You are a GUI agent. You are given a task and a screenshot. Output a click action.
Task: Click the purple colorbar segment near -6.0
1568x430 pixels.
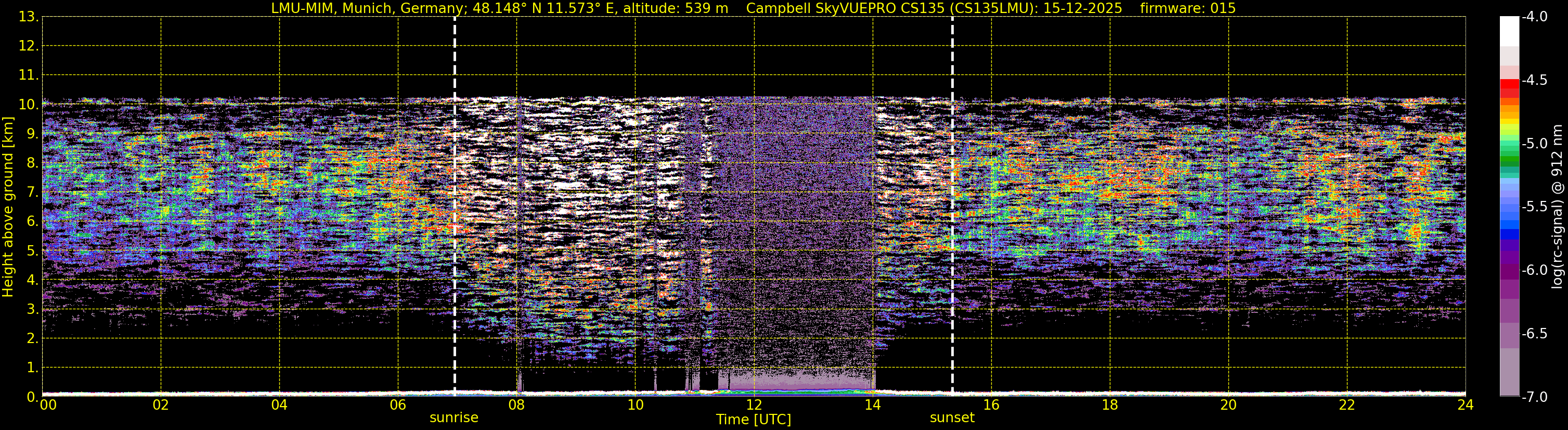coord(1510,271)
